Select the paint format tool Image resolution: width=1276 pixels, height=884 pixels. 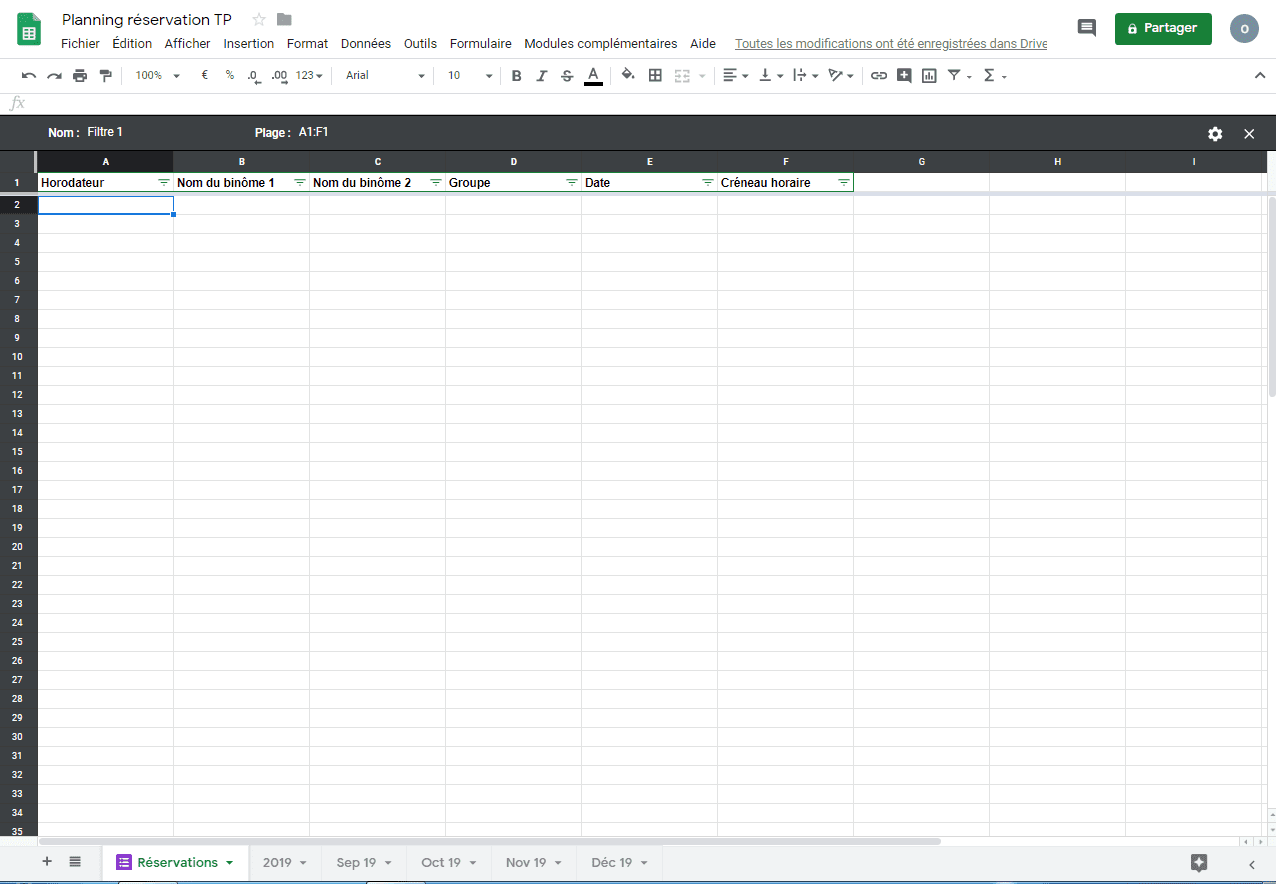coord(106,76)
